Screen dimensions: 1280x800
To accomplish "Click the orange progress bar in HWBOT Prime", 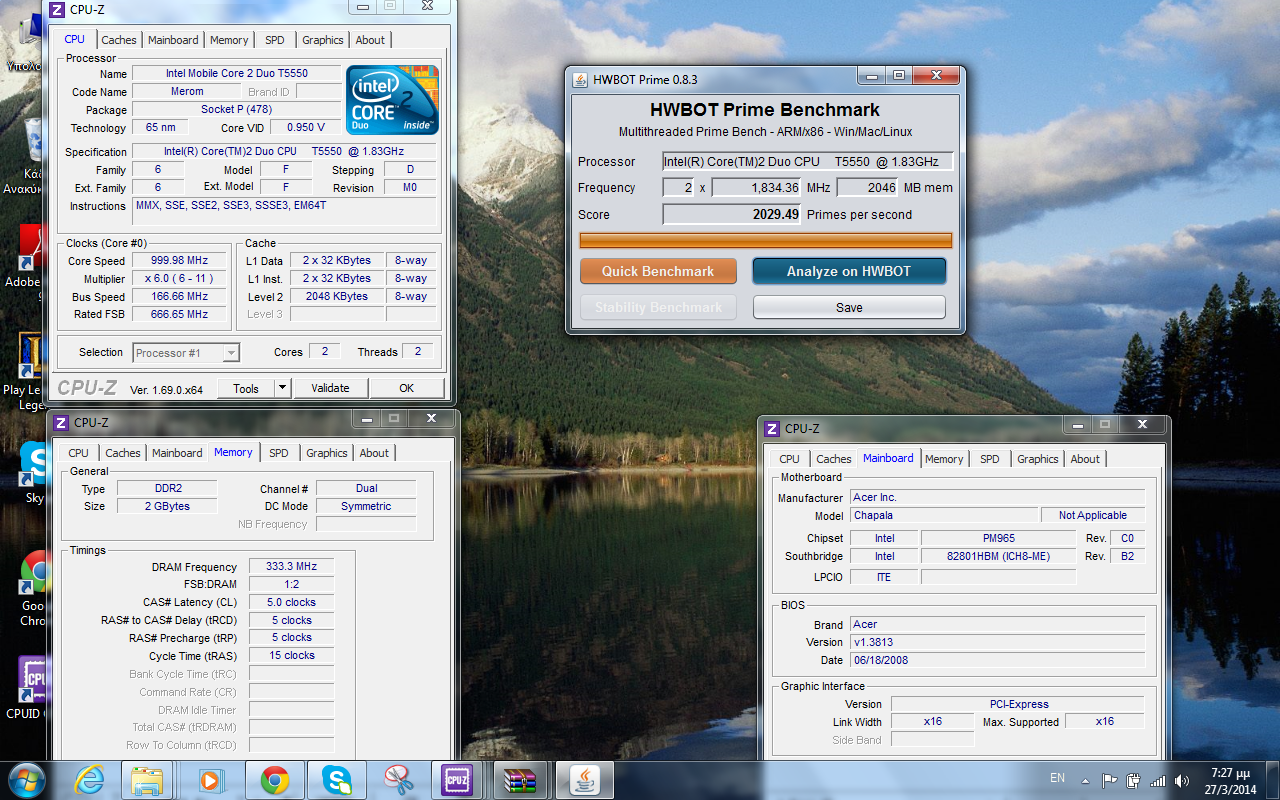I will (x=766, y=240).
